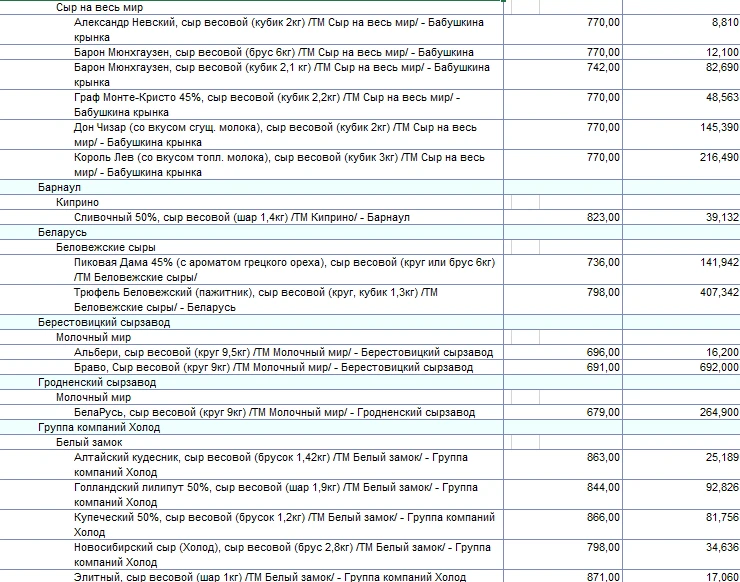The width and height of the screenshot is (740, 582).
Task: Select the 'Сыр на весь мир' group row
Action: pyautogui.click(x=99, y=7)
